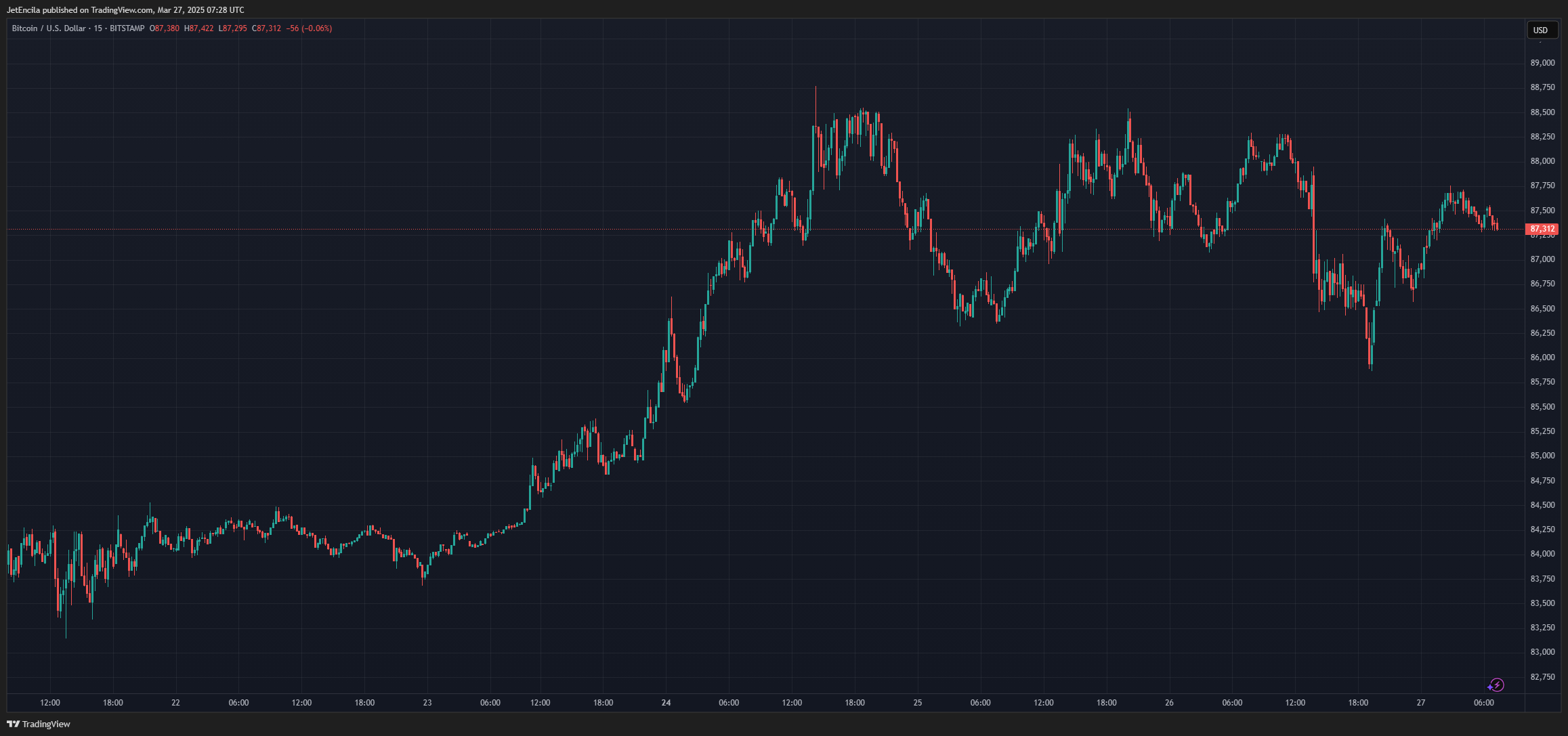1568x736 pixels.
Task: Click the BITSTAMP exchange label
Action: click(127, 28)
